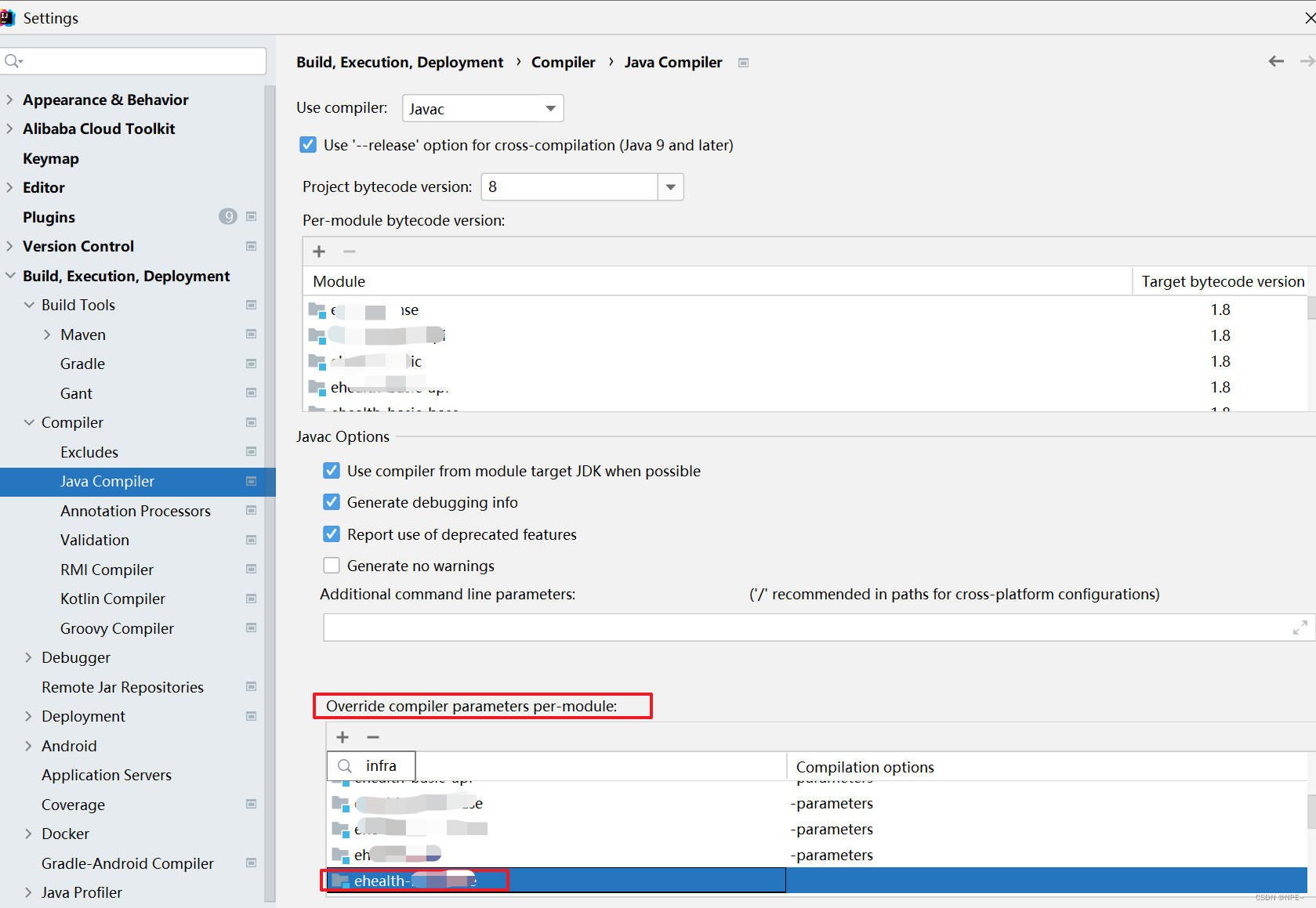Click the Module column header
The image size is (1316, 908).
tap(717, 281)
